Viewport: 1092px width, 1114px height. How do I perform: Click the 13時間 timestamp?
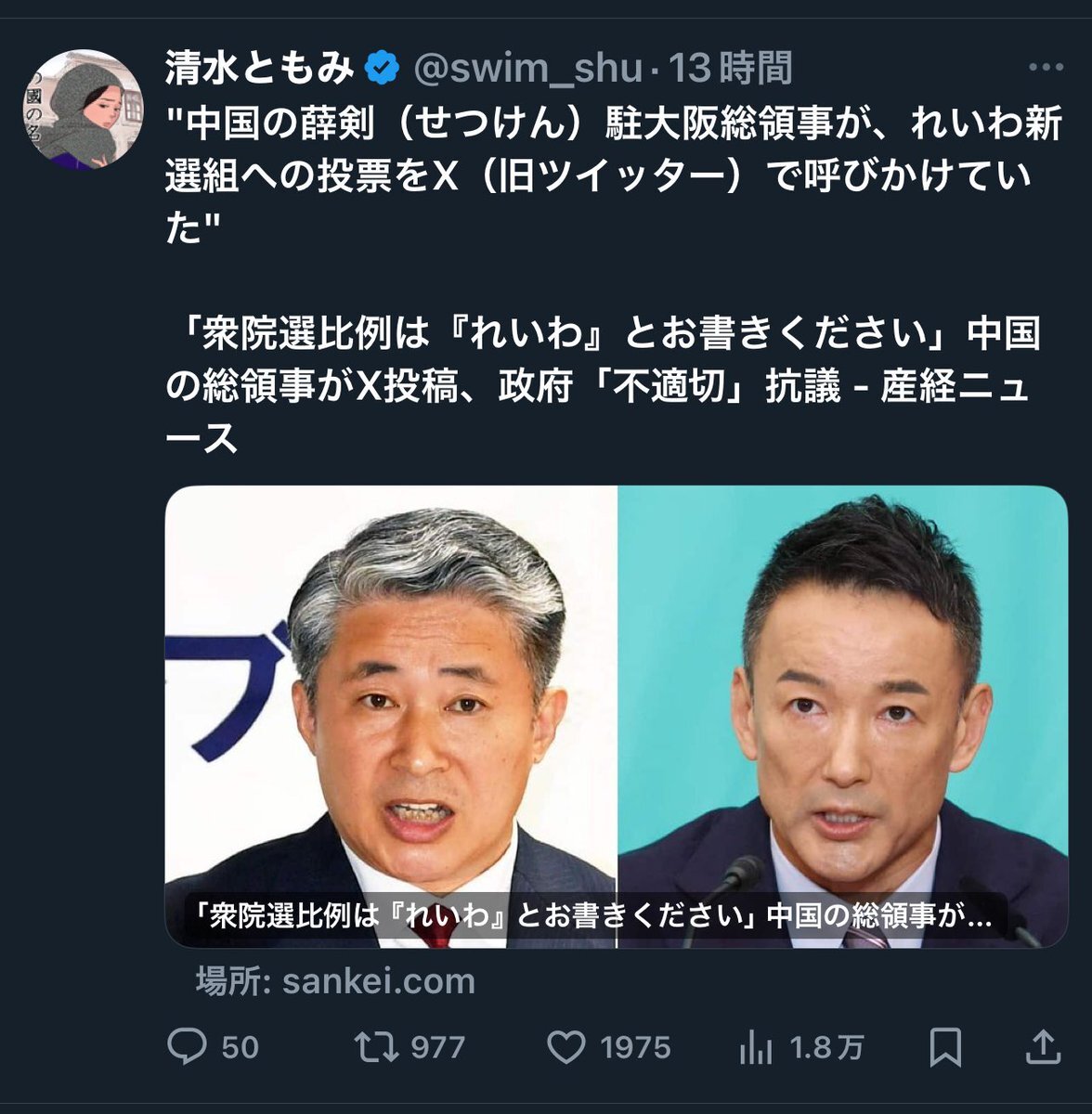730,68
